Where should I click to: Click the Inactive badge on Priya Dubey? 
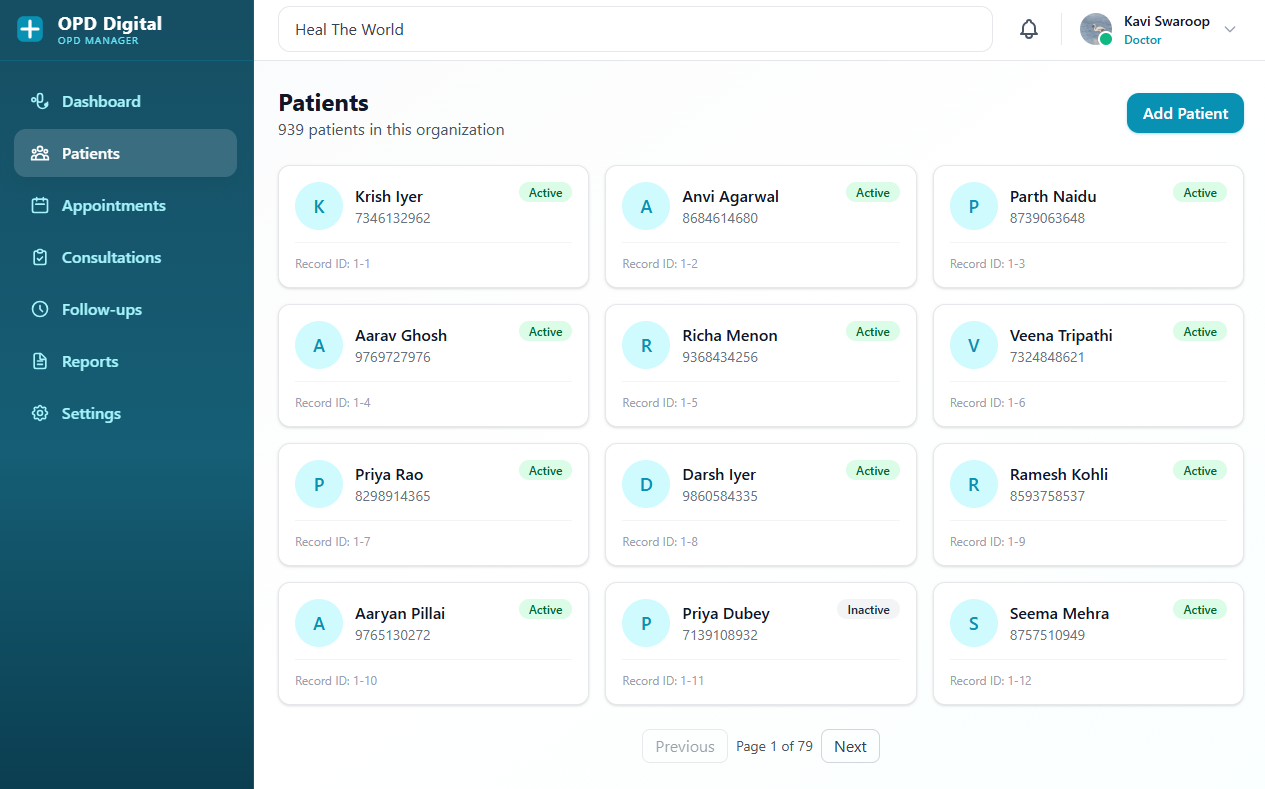tap(868, 610)
